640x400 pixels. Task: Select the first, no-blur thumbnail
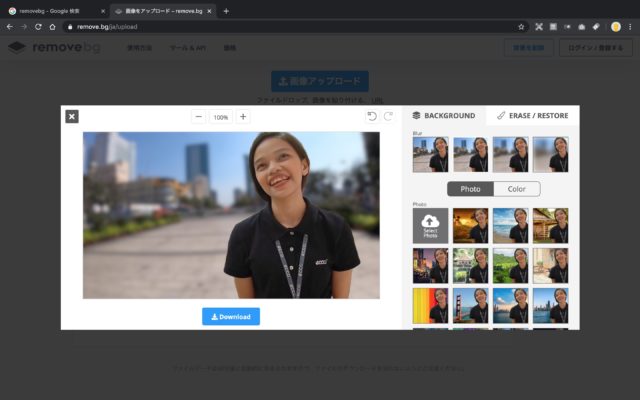tap(430, 155)
